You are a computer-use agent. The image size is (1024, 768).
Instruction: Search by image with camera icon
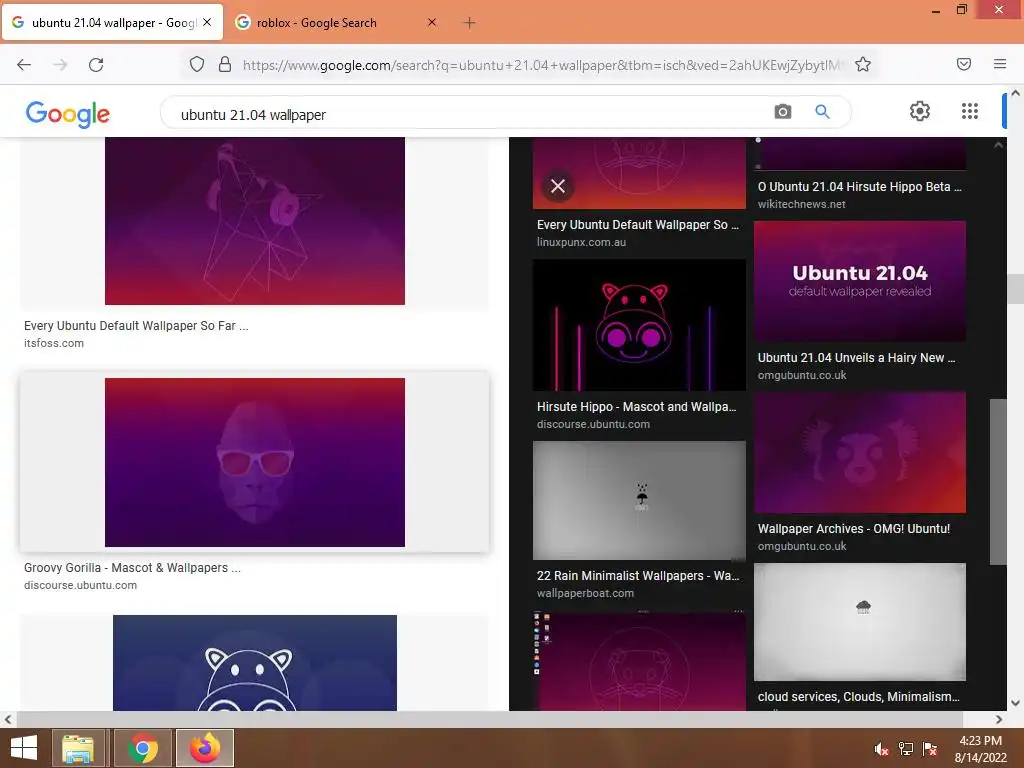[783, 112]
